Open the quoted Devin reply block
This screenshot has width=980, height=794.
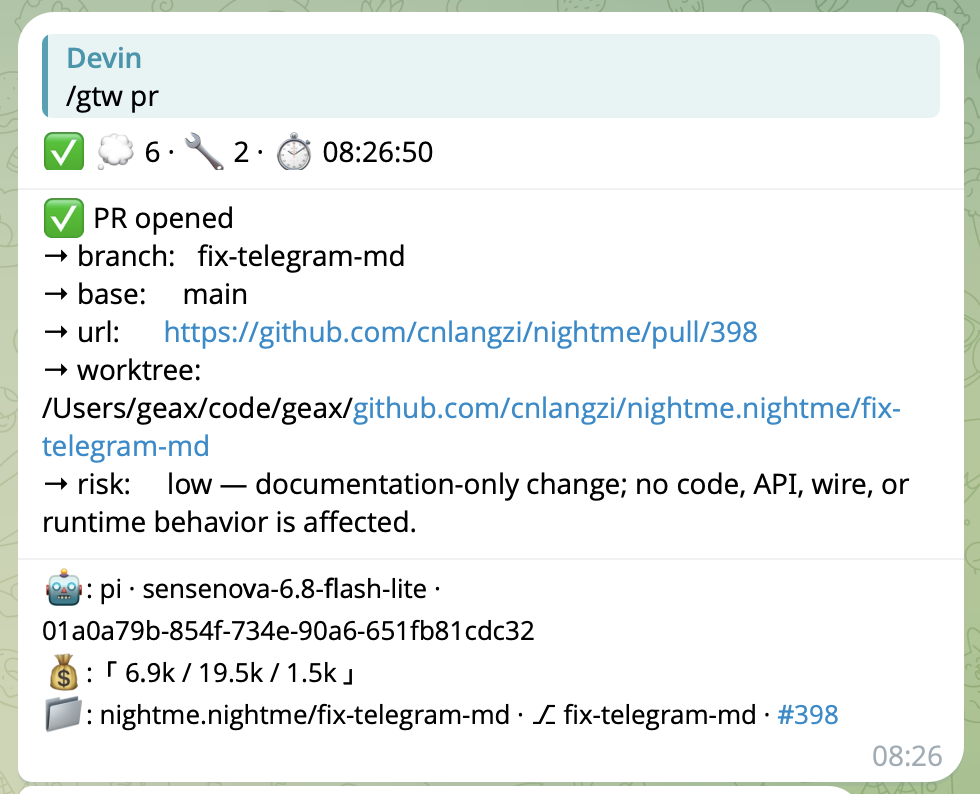[491, 76]
